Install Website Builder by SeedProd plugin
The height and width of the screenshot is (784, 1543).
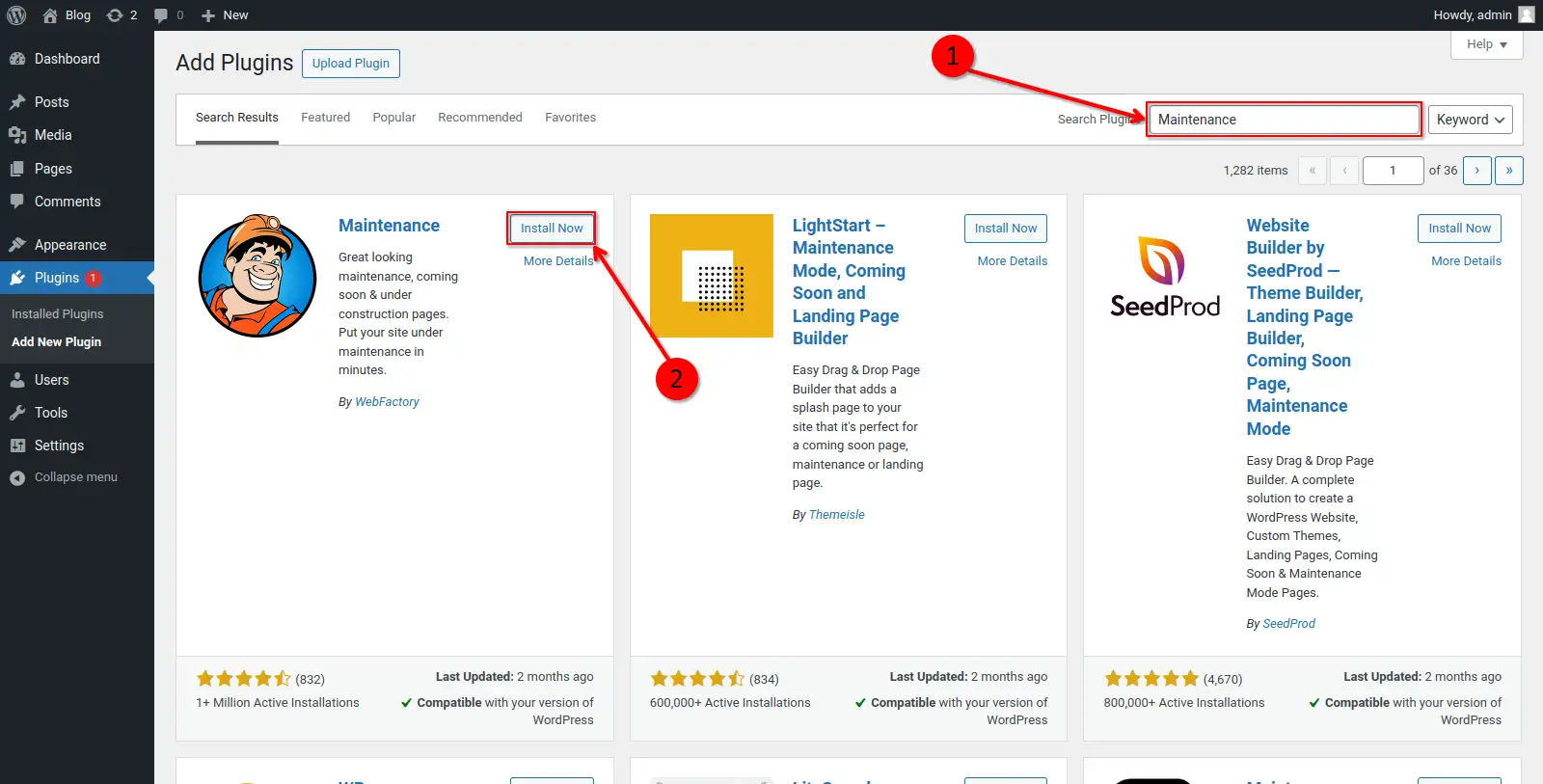(1459, 229)
